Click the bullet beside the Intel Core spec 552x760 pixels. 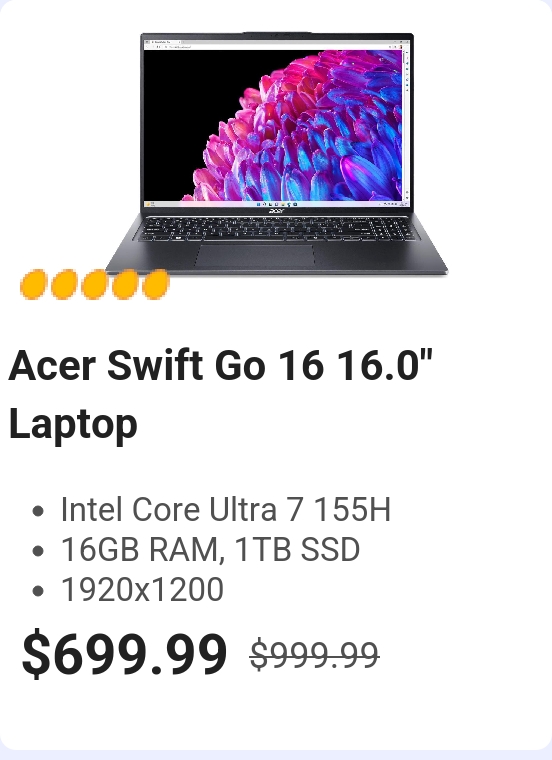(38, 511)
